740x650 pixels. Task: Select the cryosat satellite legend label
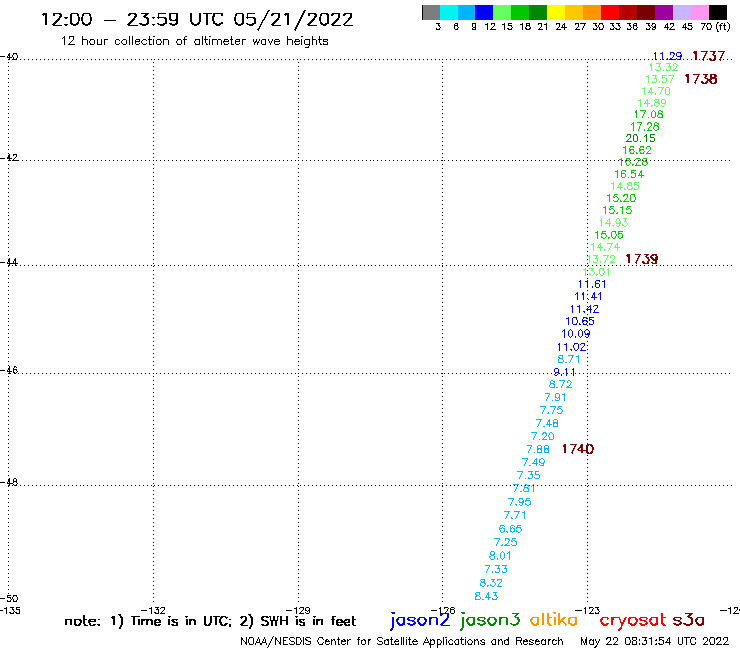coord(632,620)
